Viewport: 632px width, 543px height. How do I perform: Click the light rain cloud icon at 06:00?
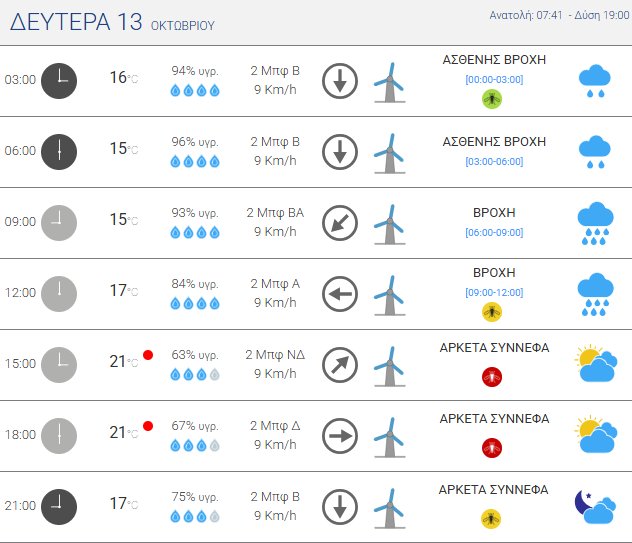click(x=595, y=151)
